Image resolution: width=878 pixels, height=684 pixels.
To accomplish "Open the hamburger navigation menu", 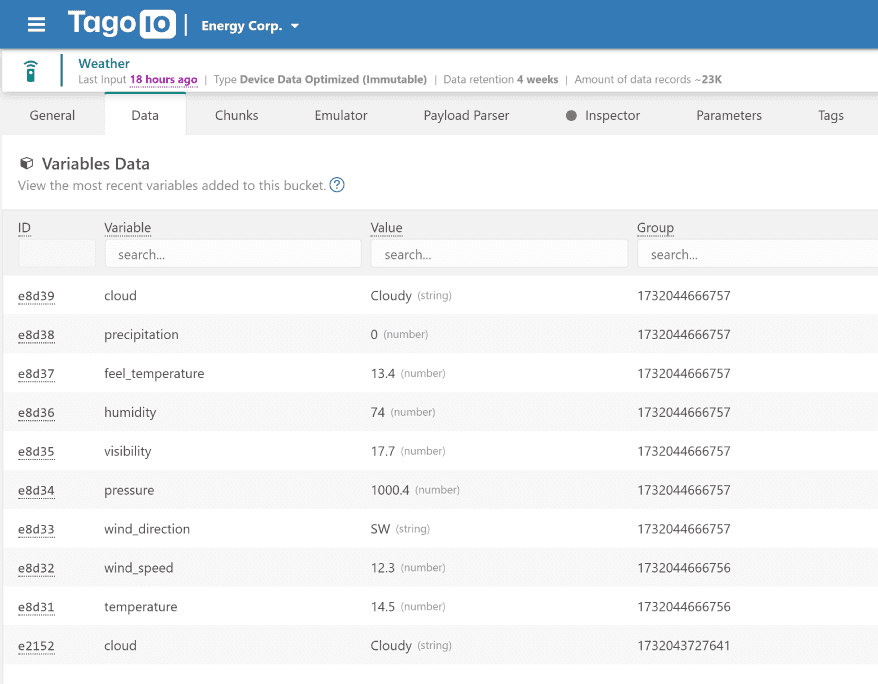I will click(x=36, y=25).
